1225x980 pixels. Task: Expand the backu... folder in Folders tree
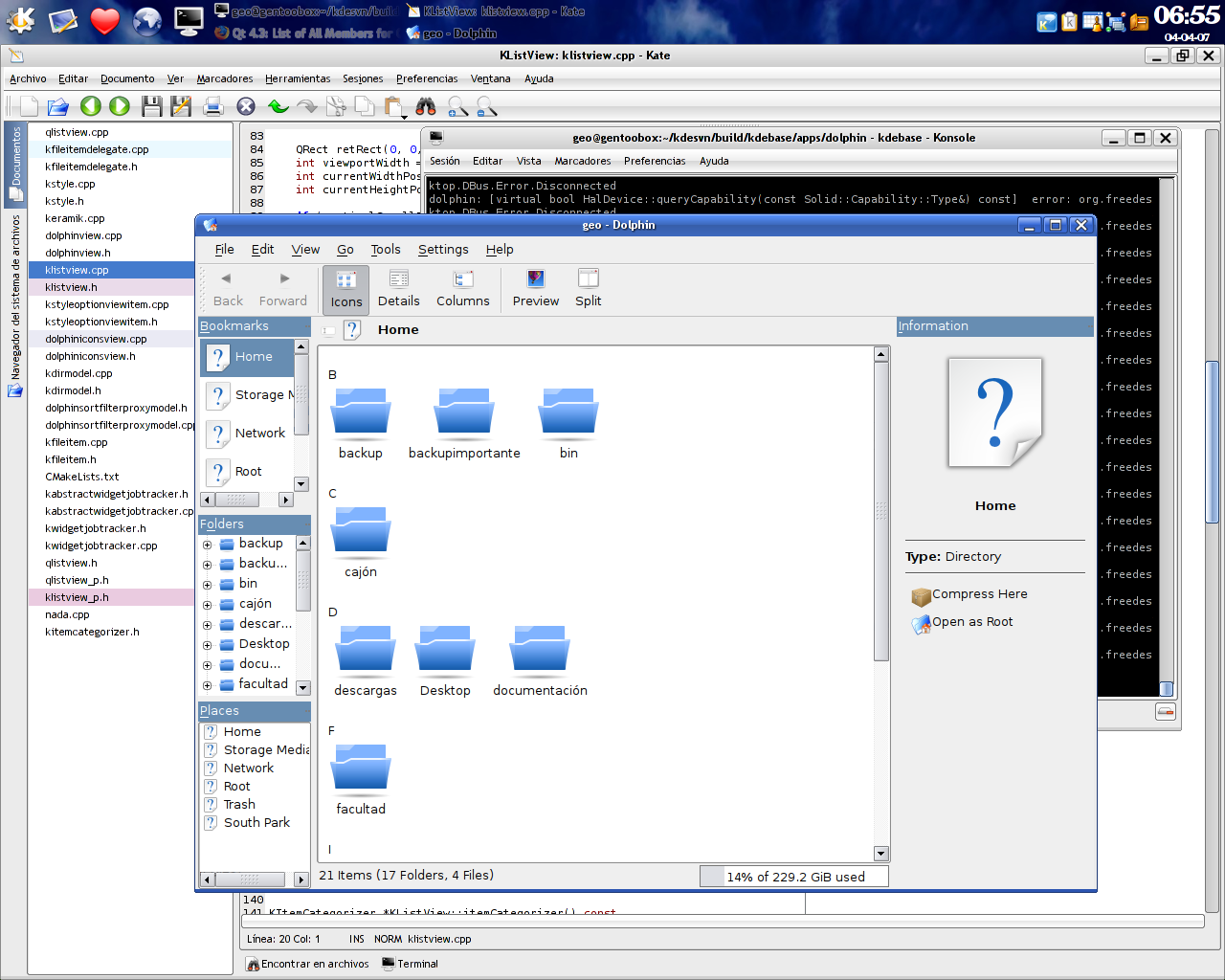(x=207, y=565)
